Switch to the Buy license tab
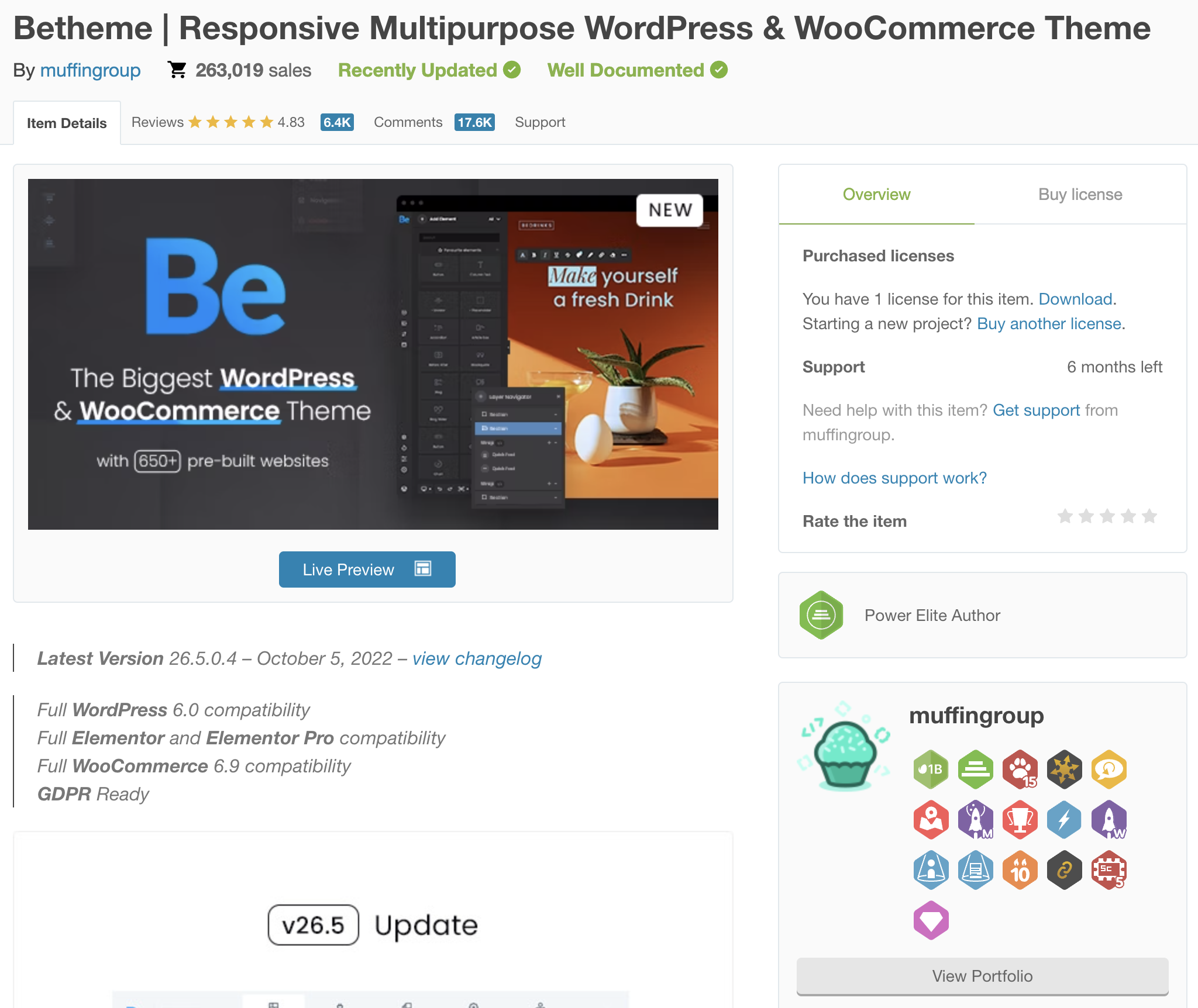 tap(1080, 194)
